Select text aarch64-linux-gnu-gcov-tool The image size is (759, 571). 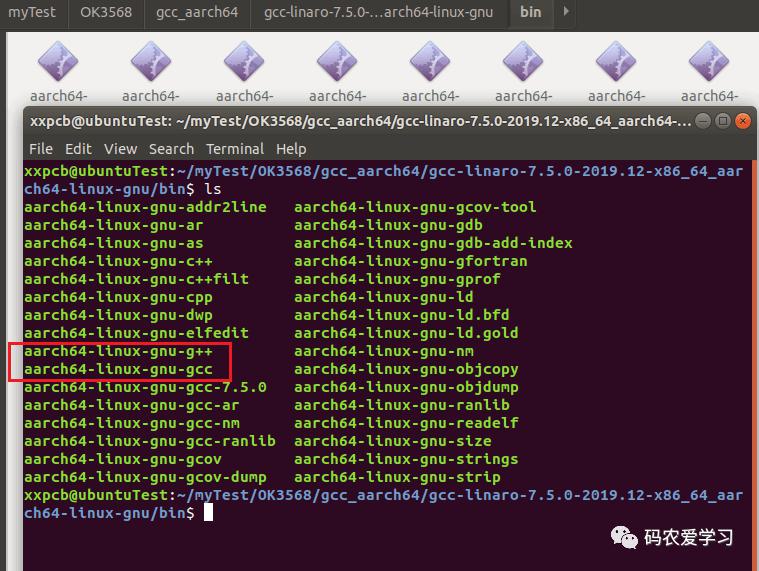pyautogui.click(x=415, y=207)
